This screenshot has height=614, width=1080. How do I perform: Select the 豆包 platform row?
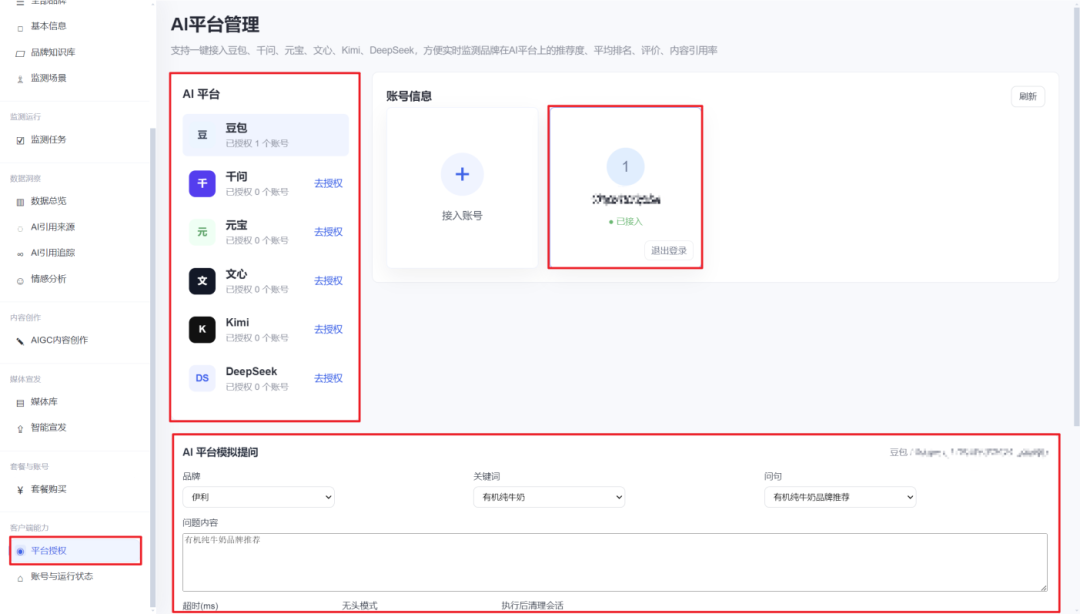point(265,135)
